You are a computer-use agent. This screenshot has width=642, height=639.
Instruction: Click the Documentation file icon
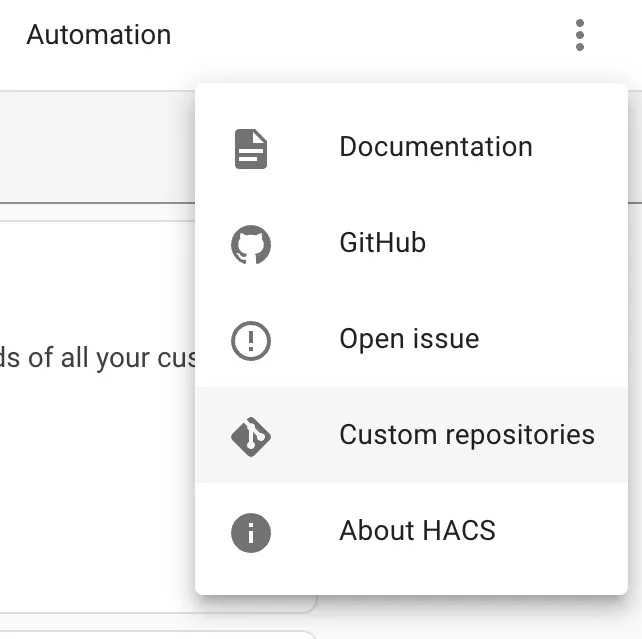(x=251, y=149)
